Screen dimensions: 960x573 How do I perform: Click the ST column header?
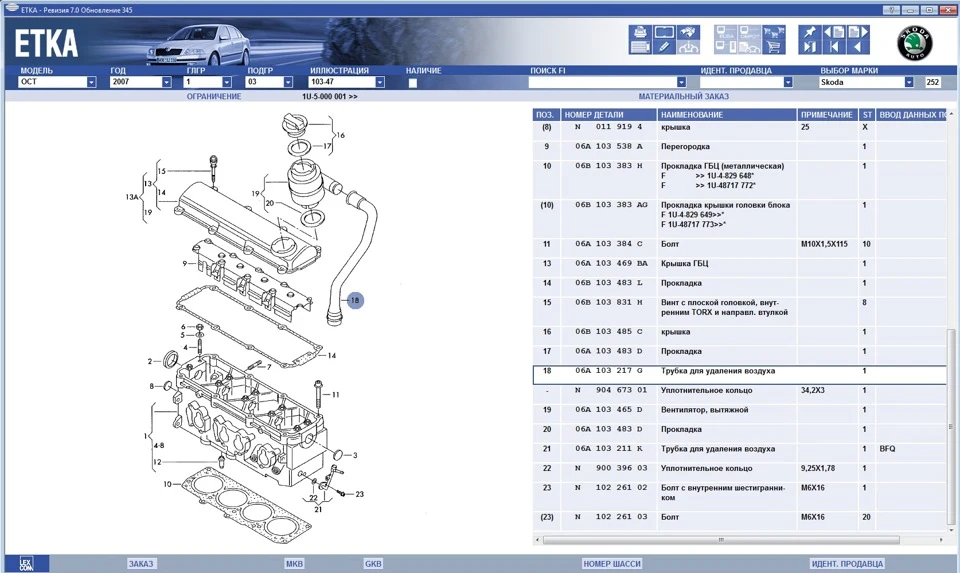(x=867, y=114)
